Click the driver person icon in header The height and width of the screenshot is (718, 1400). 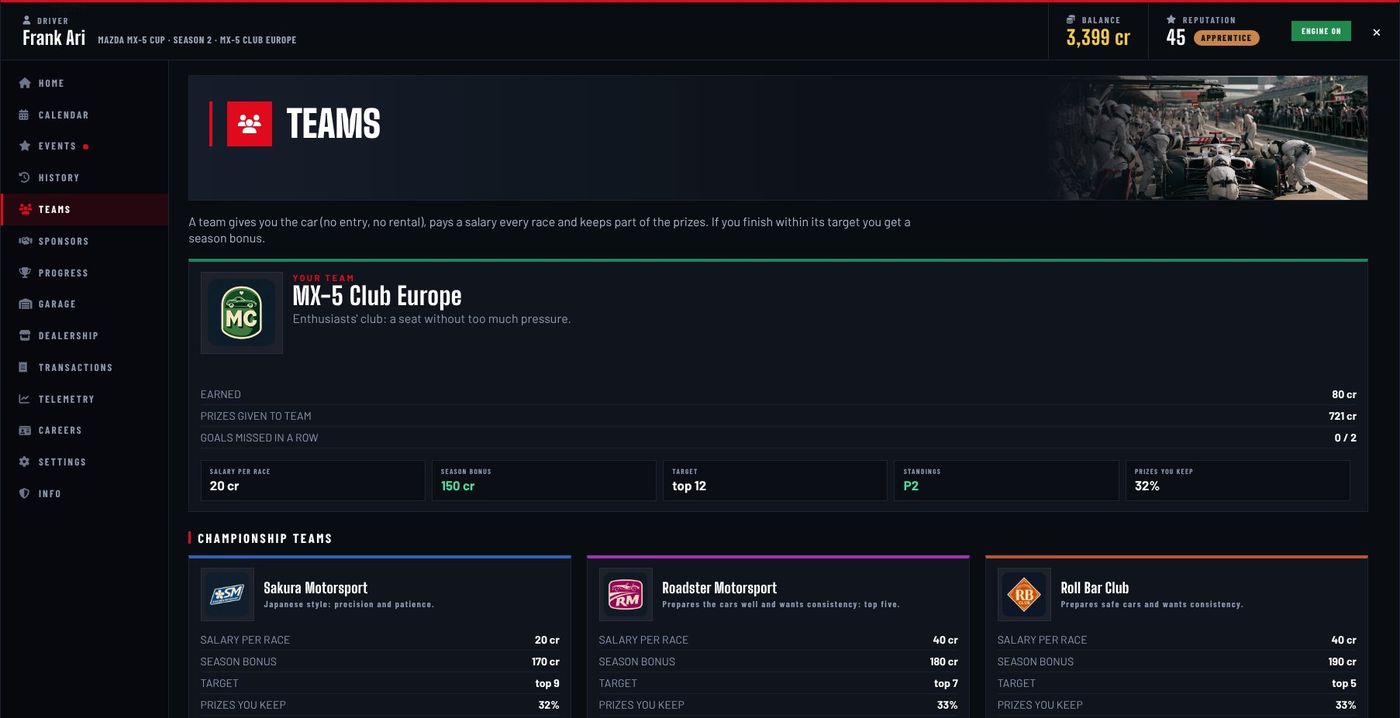tap(27, 20)
